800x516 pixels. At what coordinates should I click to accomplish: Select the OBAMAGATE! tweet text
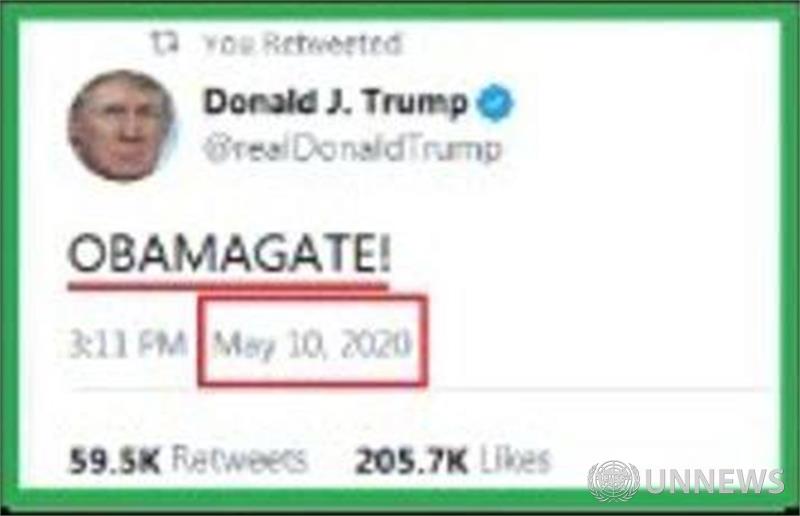point(230,255)
